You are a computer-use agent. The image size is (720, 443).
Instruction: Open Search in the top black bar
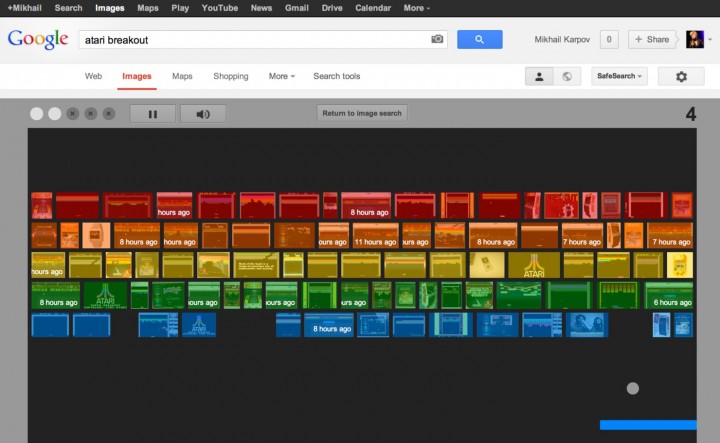68,8
